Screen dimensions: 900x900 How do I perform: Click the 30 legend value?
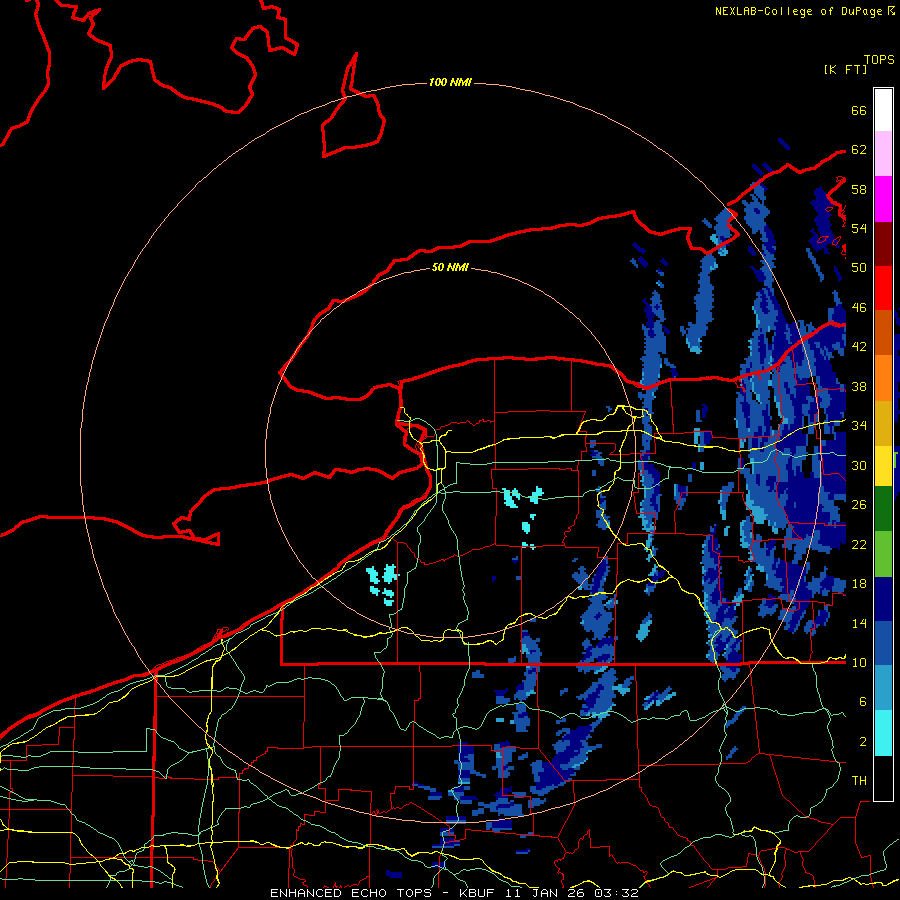point(859,465)
